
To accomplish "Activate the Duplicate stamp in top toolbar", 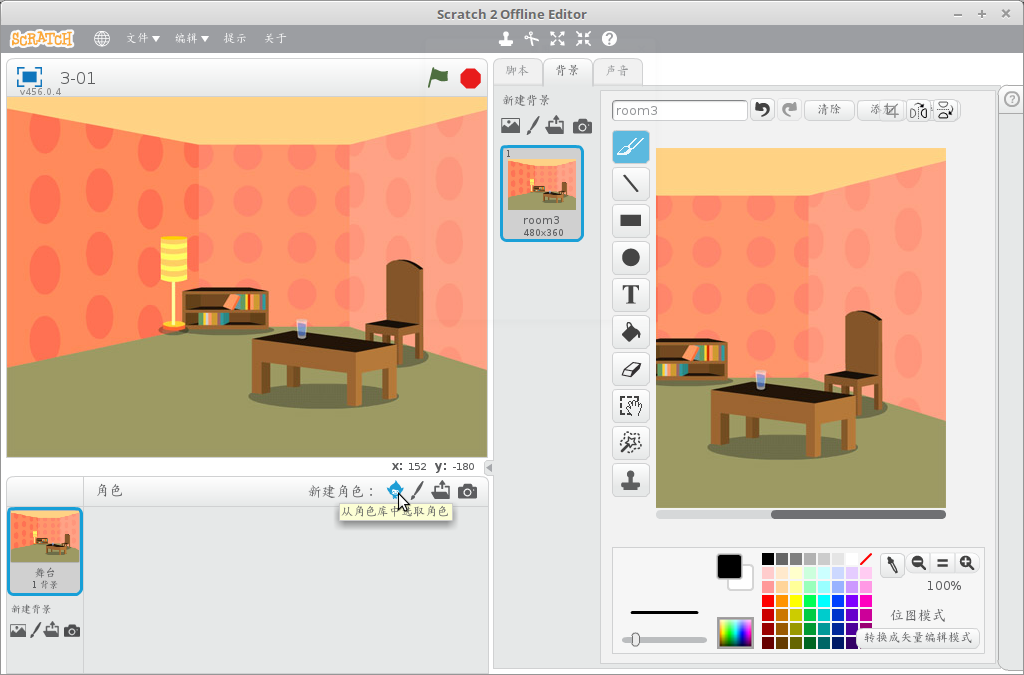I will [505, 39].
